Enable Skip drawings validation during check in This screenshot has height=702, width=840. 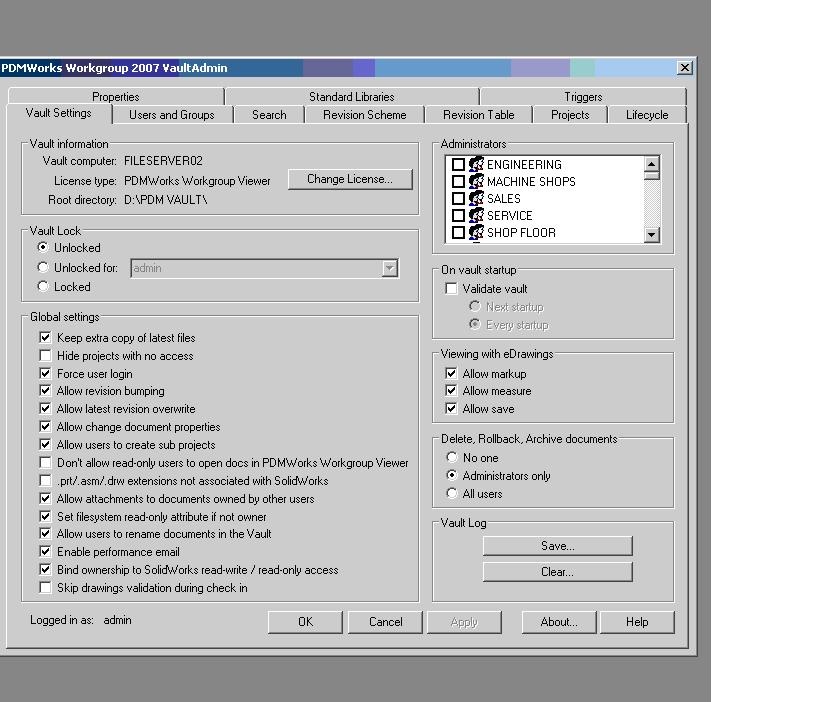(x=45, y=588)
